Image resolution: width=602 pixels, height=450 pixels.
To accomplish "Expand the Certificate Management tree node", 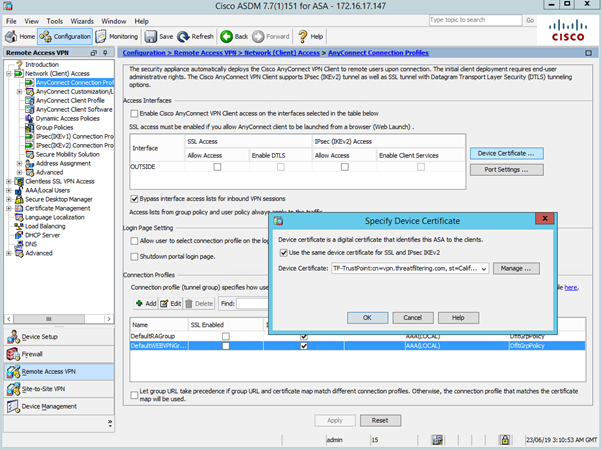I will pyautogui.click(x=6, y=208).
